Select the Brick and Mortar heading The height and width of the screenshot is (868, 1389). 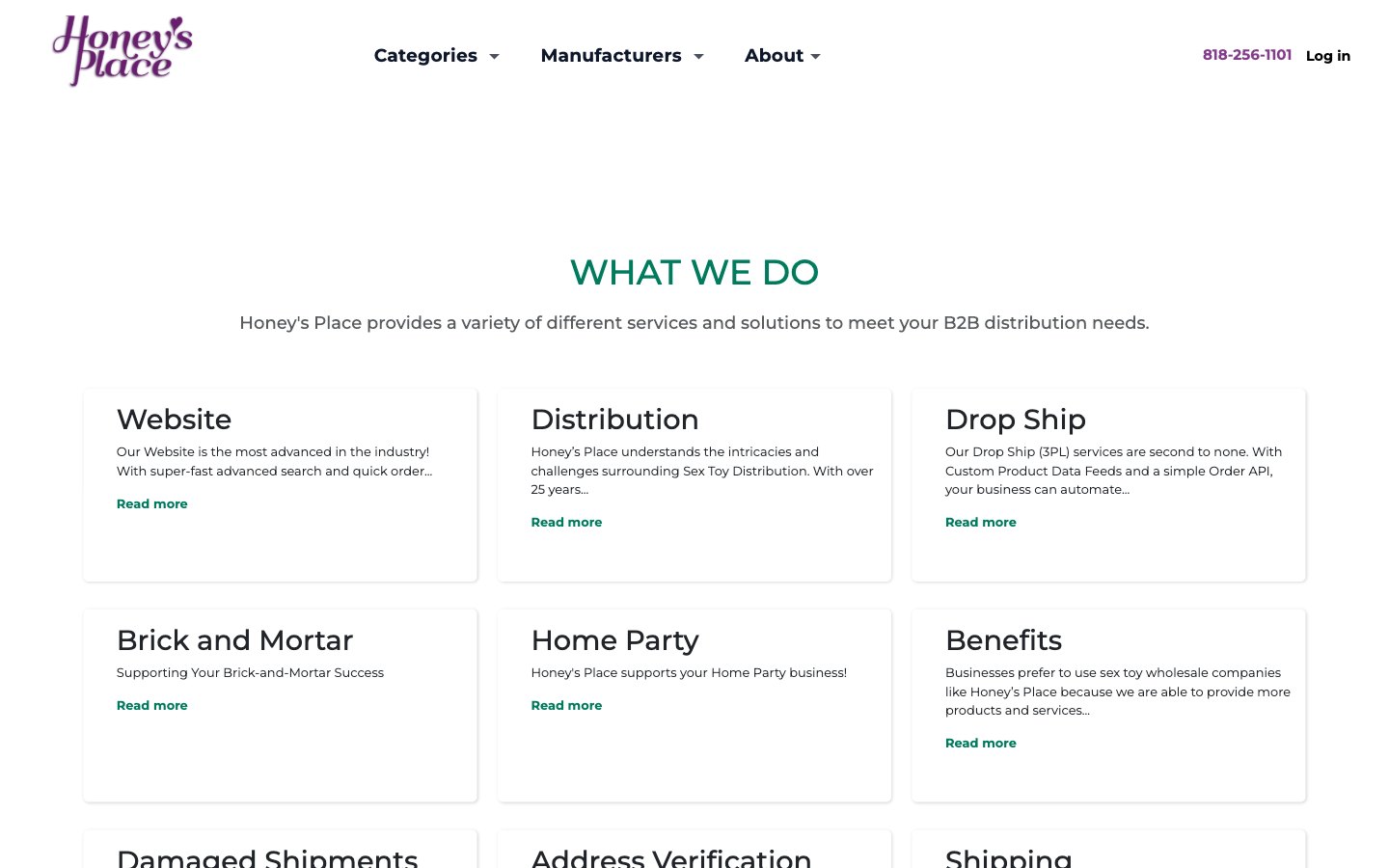(234, 640)
